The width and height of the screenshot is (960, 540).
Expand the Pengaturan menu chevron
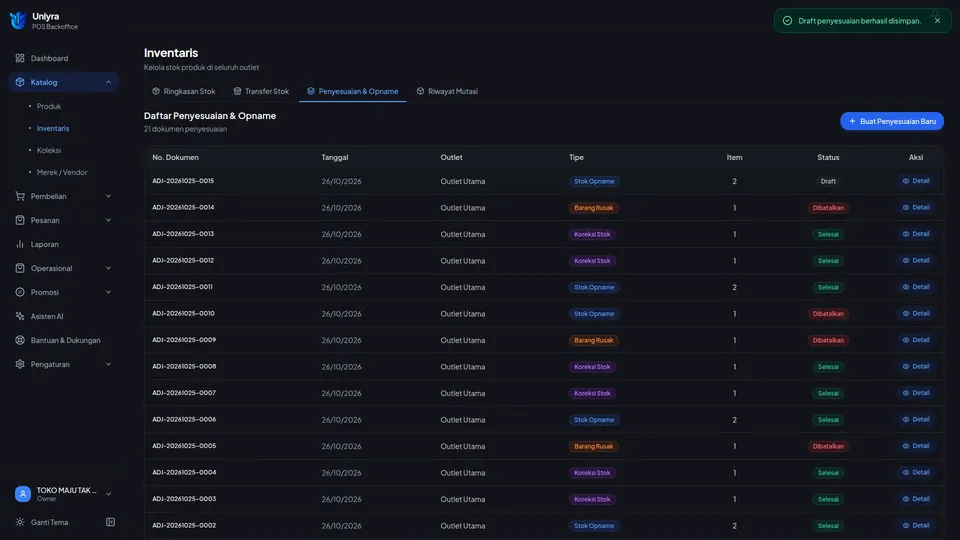pos(108,364)
